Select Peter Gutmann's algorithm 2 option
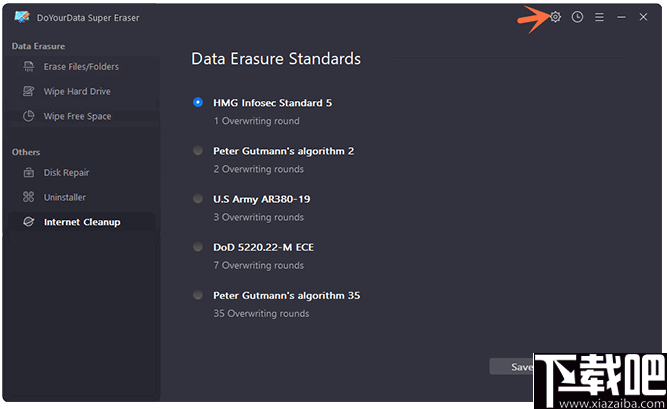Screen dimensions: 669x409 coord(198,151)
